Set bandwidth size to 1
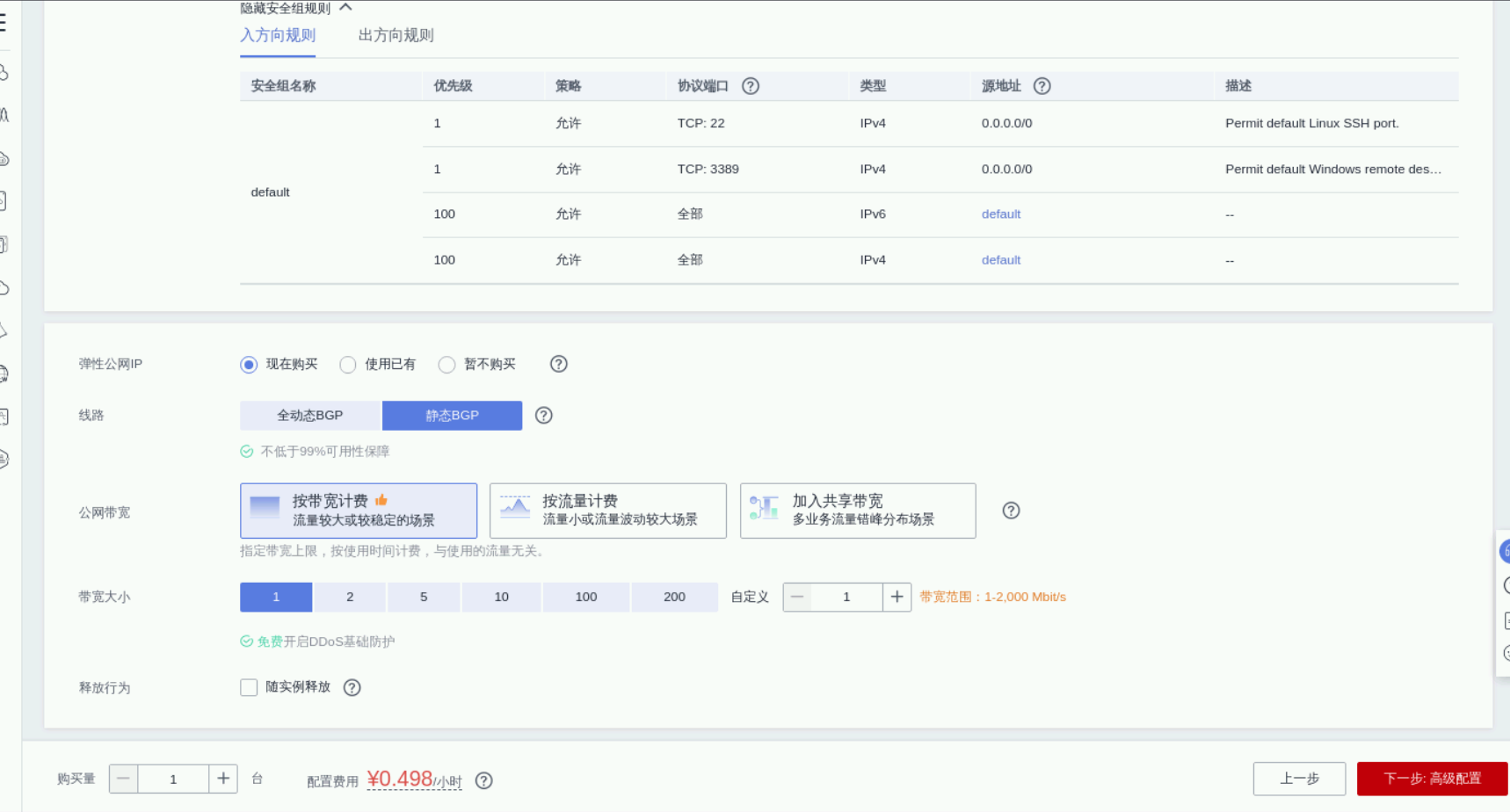 (x=276, y=597)
